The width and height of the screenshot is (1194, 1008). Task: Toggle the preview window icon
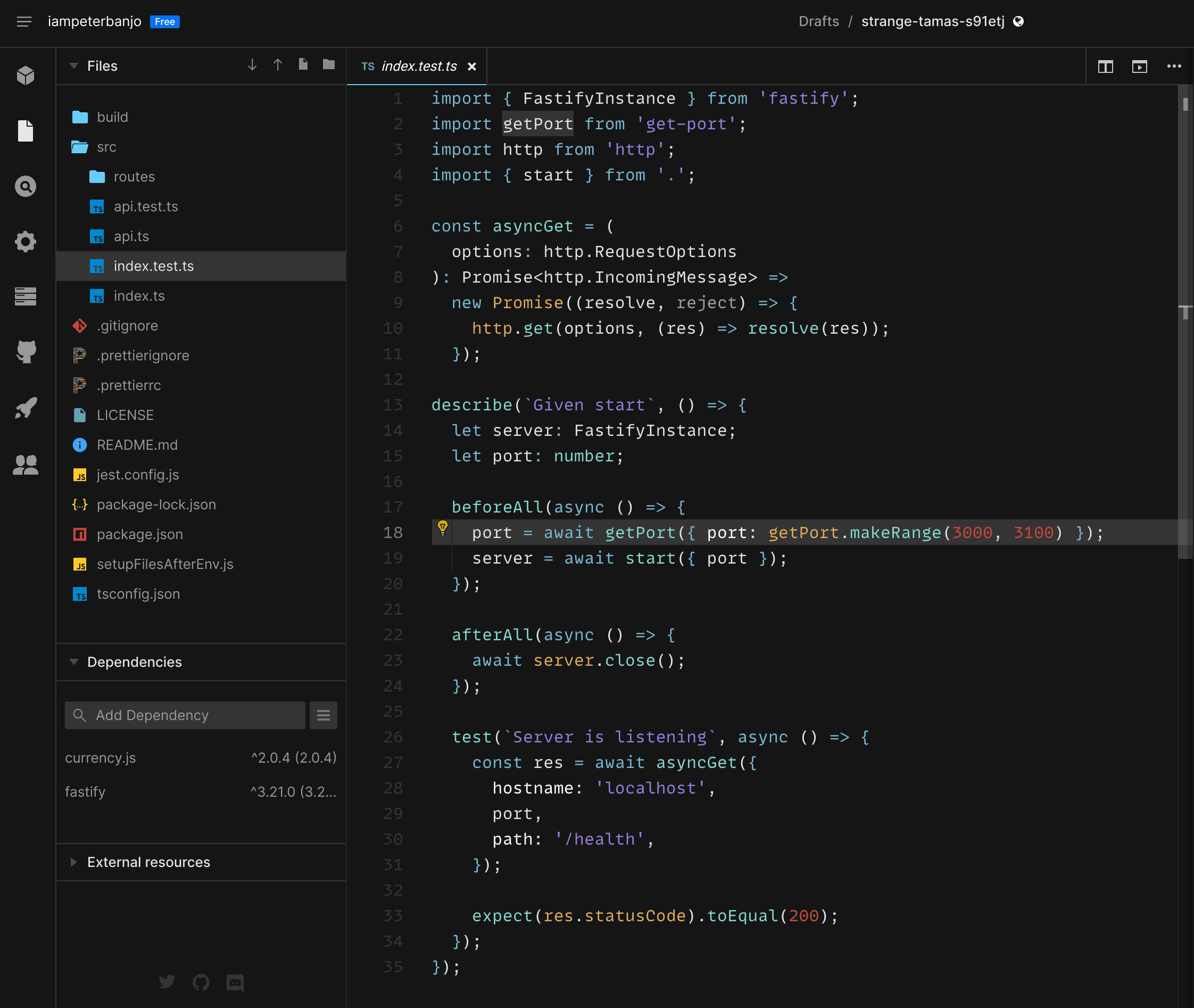1139,67
